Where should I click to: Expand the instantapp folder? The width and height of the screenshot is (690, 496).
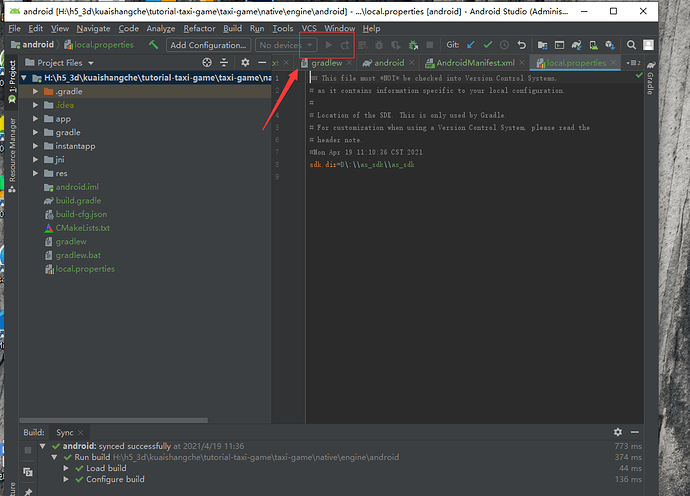[36, 146]
